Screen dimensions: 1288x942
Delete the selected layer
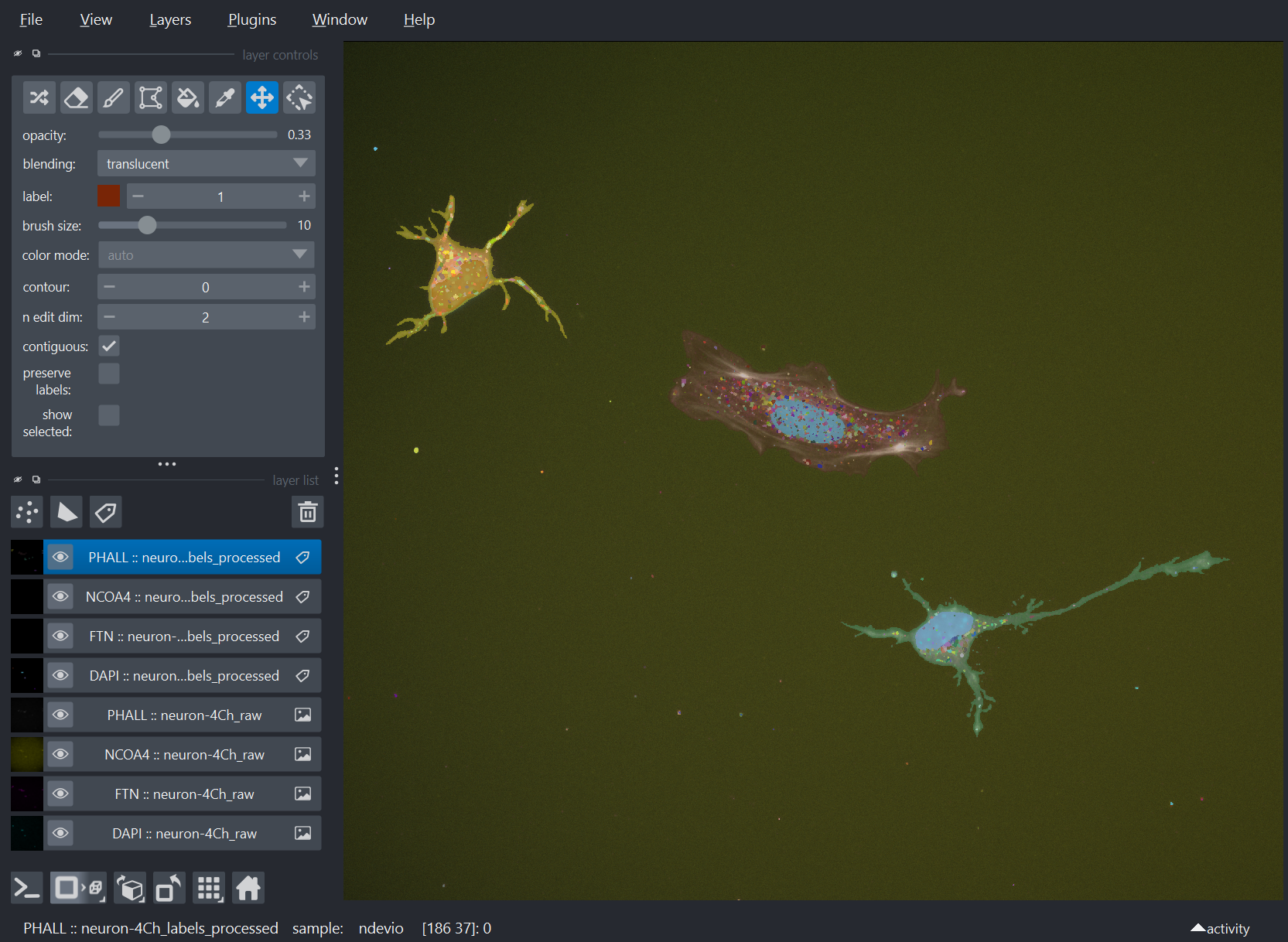307,511
